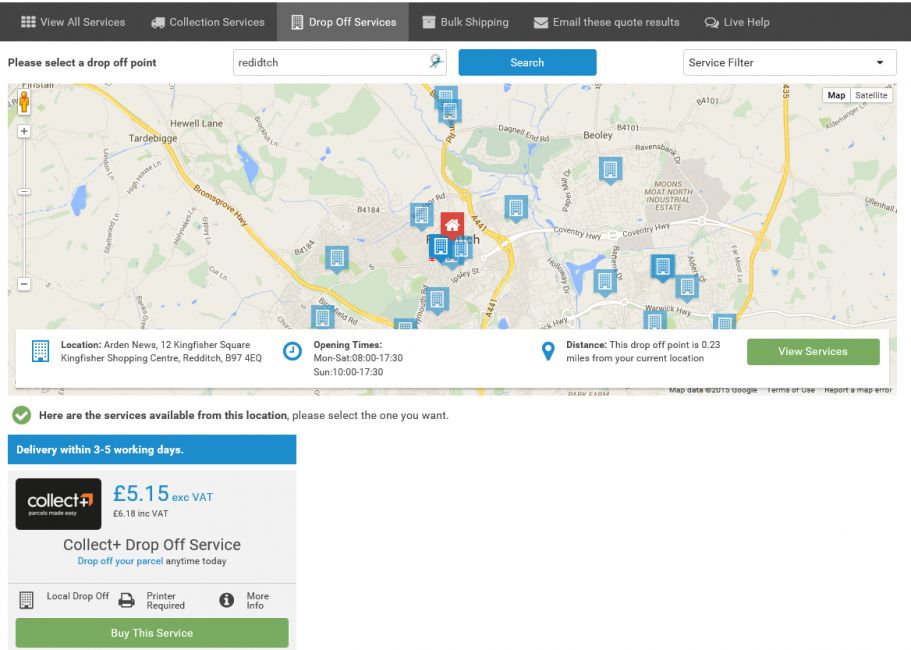Select drop off marker near Beoley
911x650 pixels.
click(x=610, y=171)
